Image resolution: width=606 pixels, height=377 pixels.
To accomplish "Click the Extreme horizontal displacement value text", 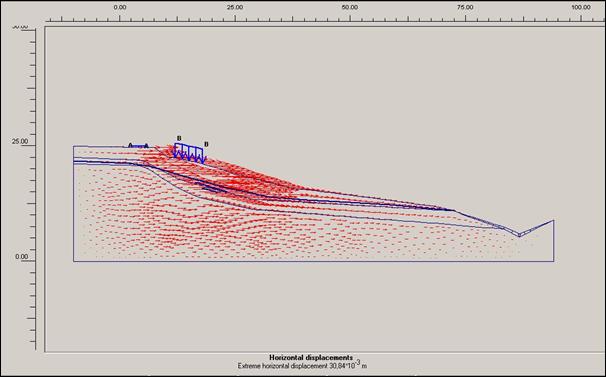I will (302, 365).
